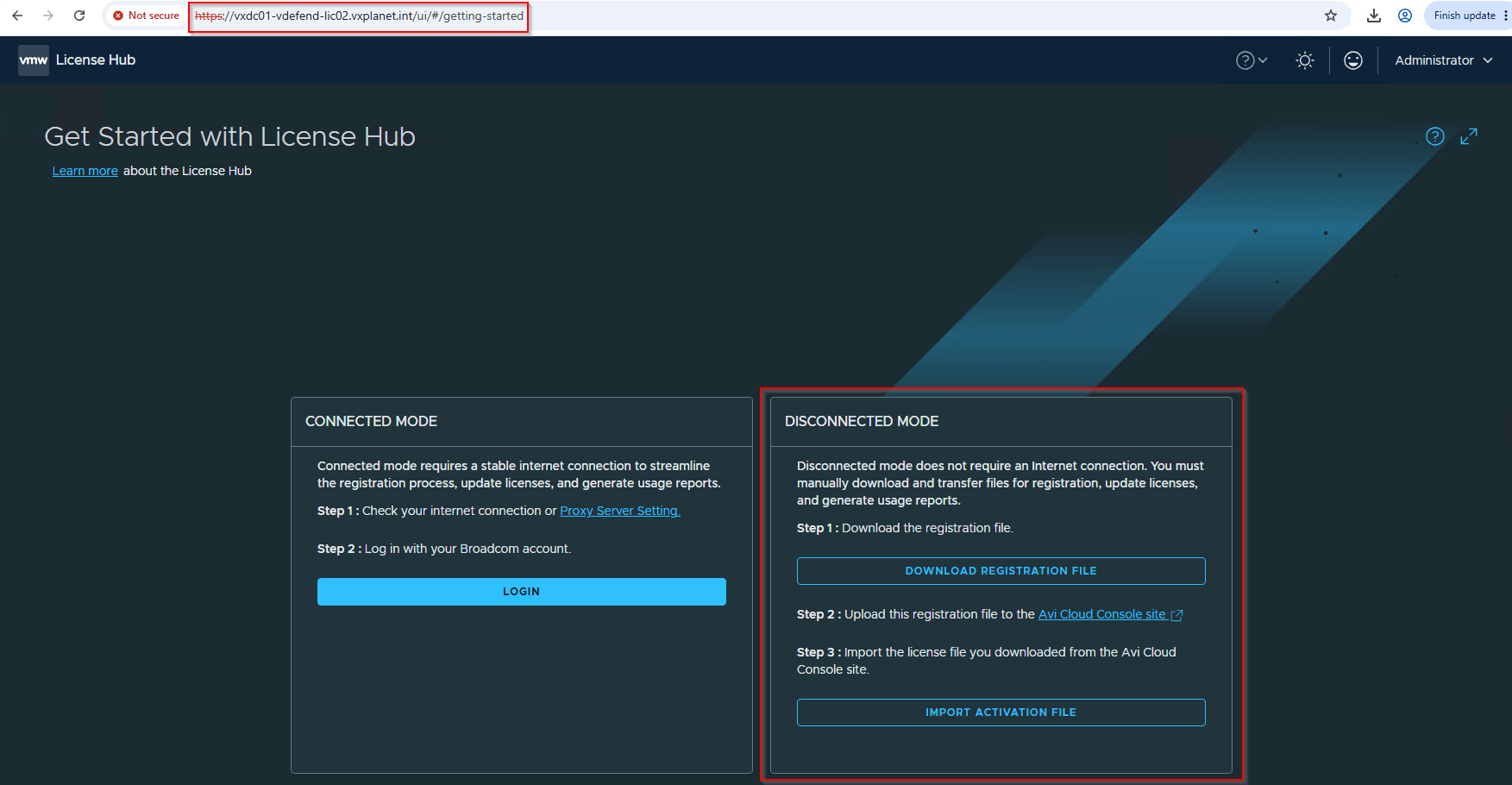Screen dimensions: 1512x785
Task: Expand the page with the fullscreen arrows icon
Action: click(1469, 136)
